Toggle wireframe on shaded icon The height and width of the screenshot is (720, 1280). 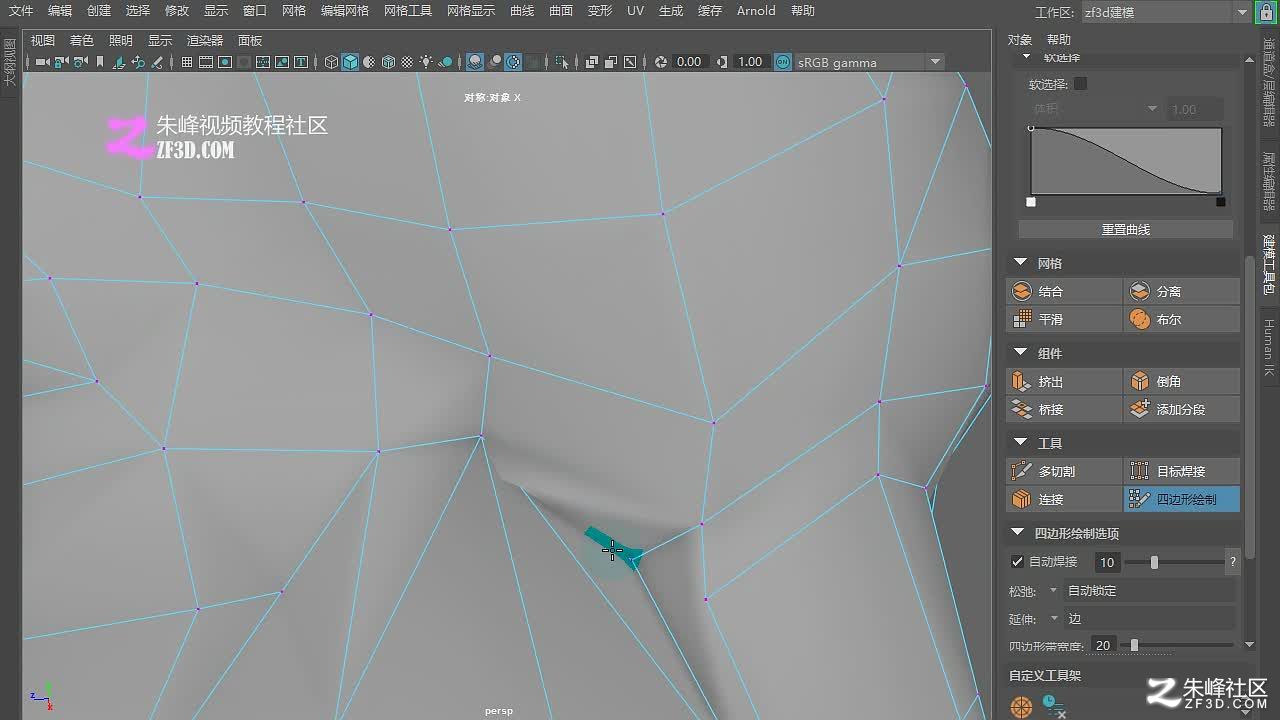(388, 62)
